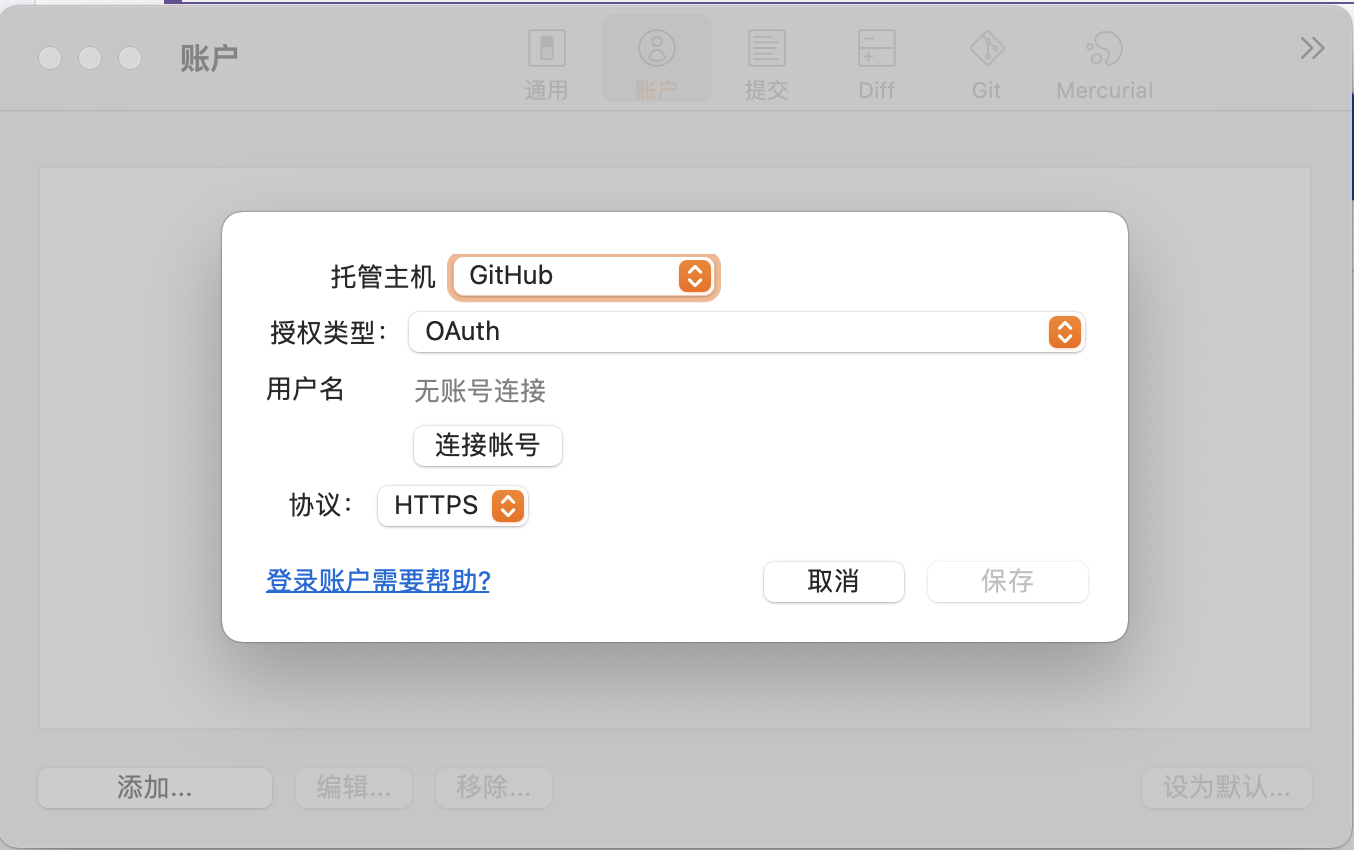
Task: Click the 移除... remove button
Action: point(494,787)
